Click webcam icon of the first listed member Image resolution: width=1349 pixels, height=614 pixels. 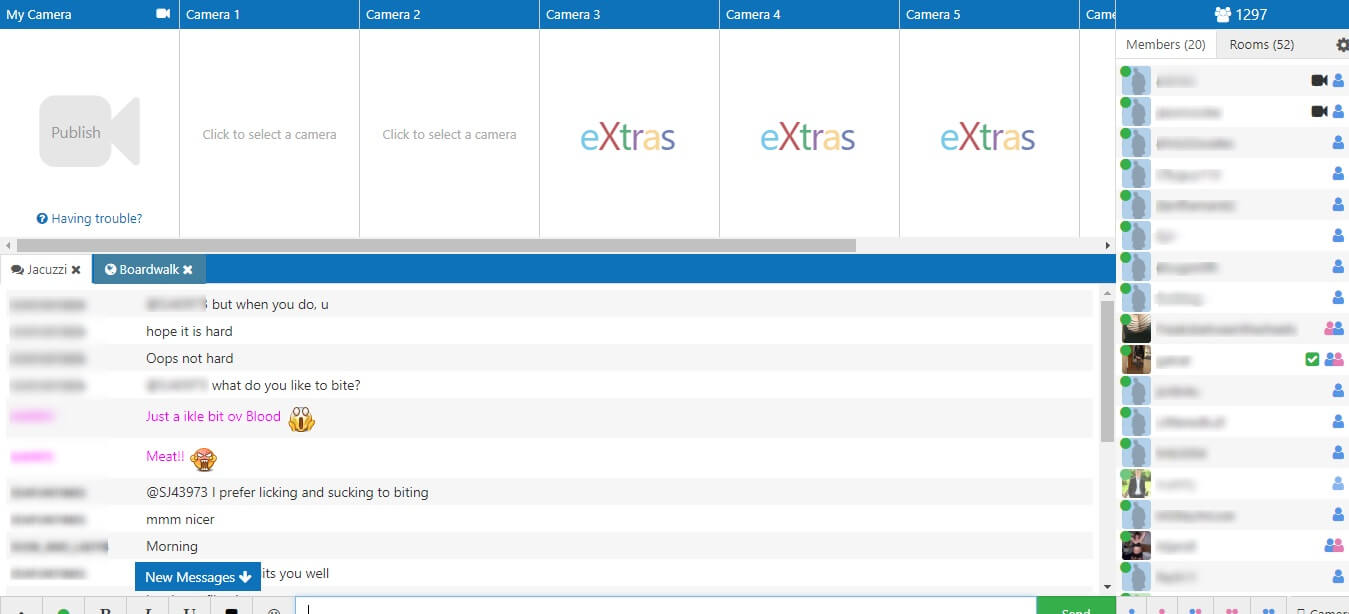pyautogui.click(x=1318, y=80)
